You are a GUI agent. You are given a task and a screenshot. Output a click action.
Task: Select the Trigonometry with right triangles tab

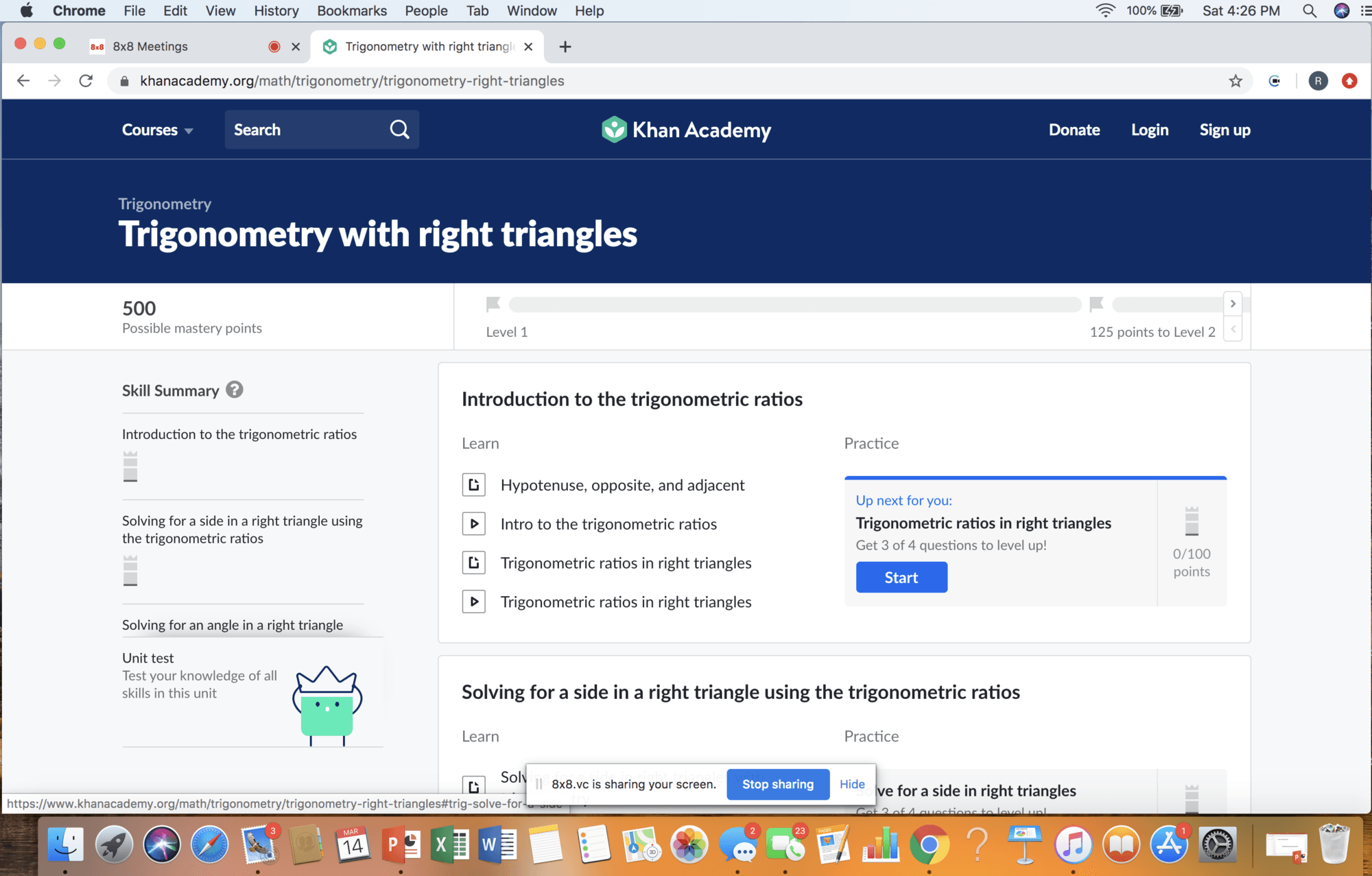[427, 47]
